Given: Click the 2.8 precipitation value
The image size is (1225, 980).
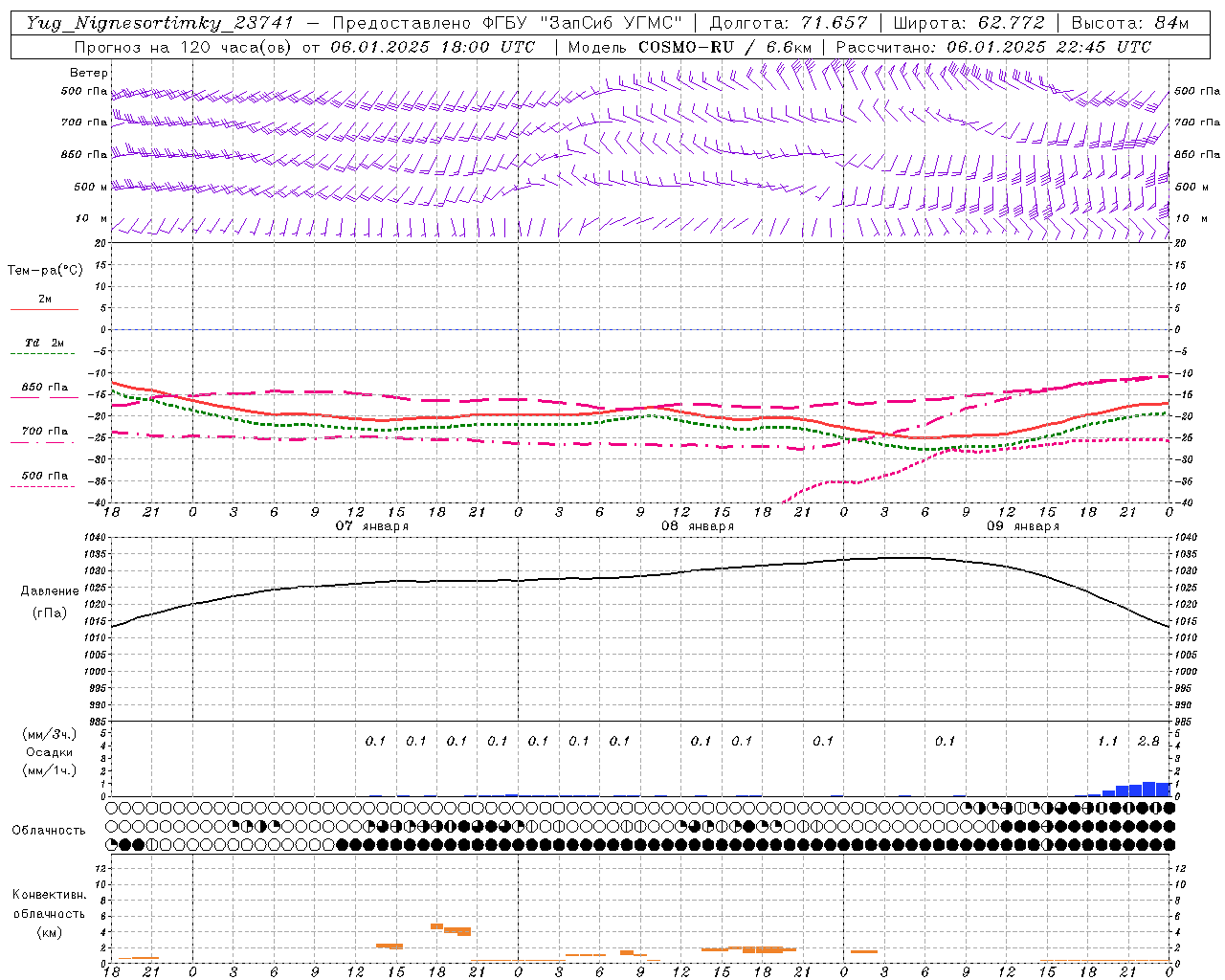Looking at the screenshot, I should click(1148, 741).
